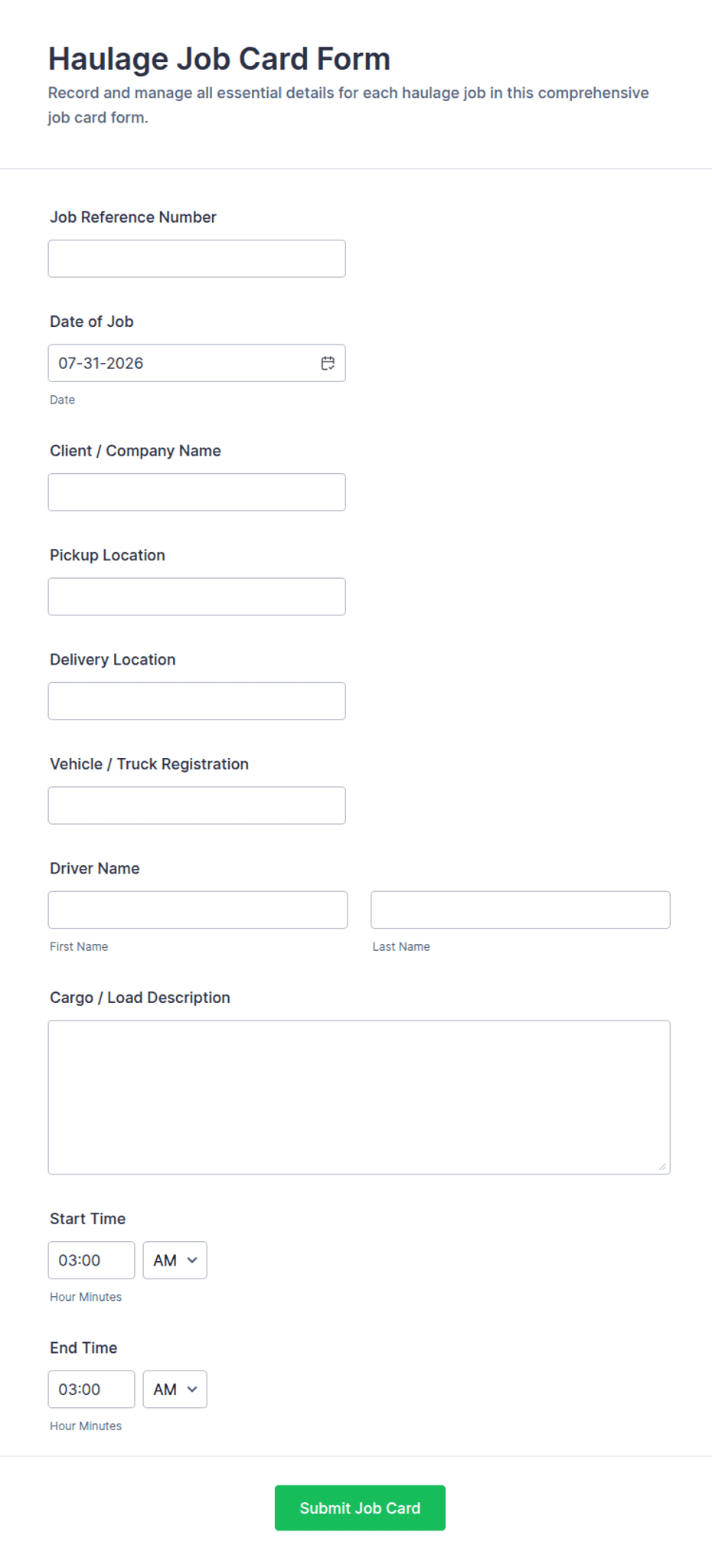Grab the textarea resize handle corner
The width and height of the screenshot is (712, 1568).
coord(662,1166)
